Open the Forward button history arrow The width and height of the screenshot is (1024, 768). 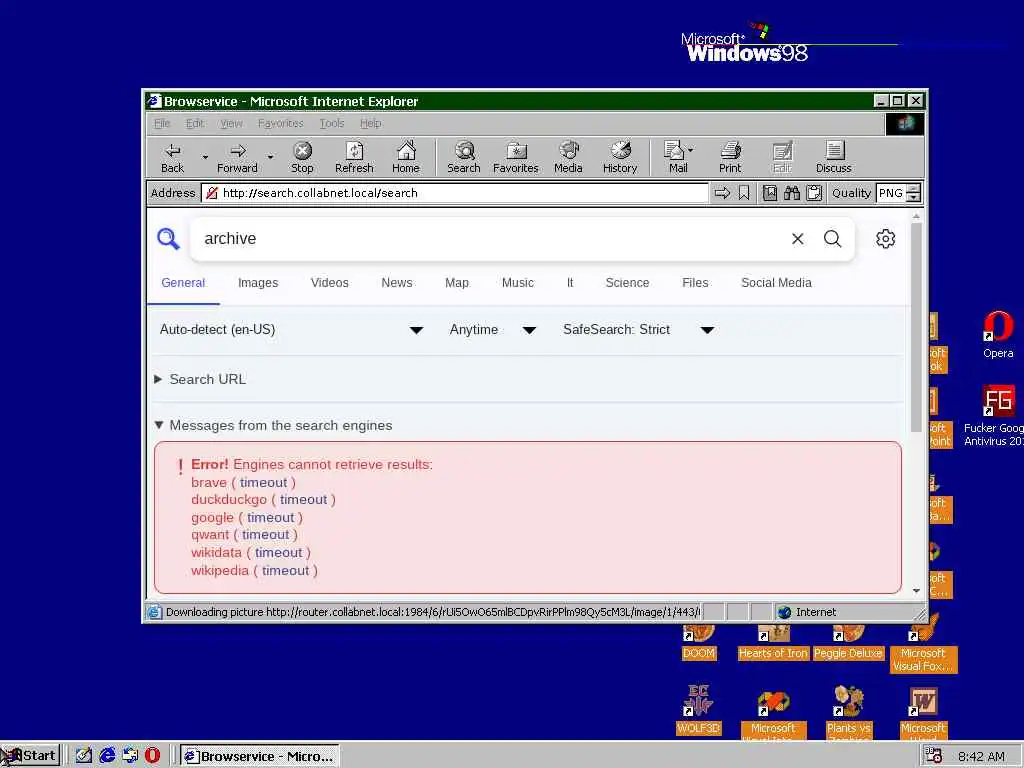[x=270, y=157]
